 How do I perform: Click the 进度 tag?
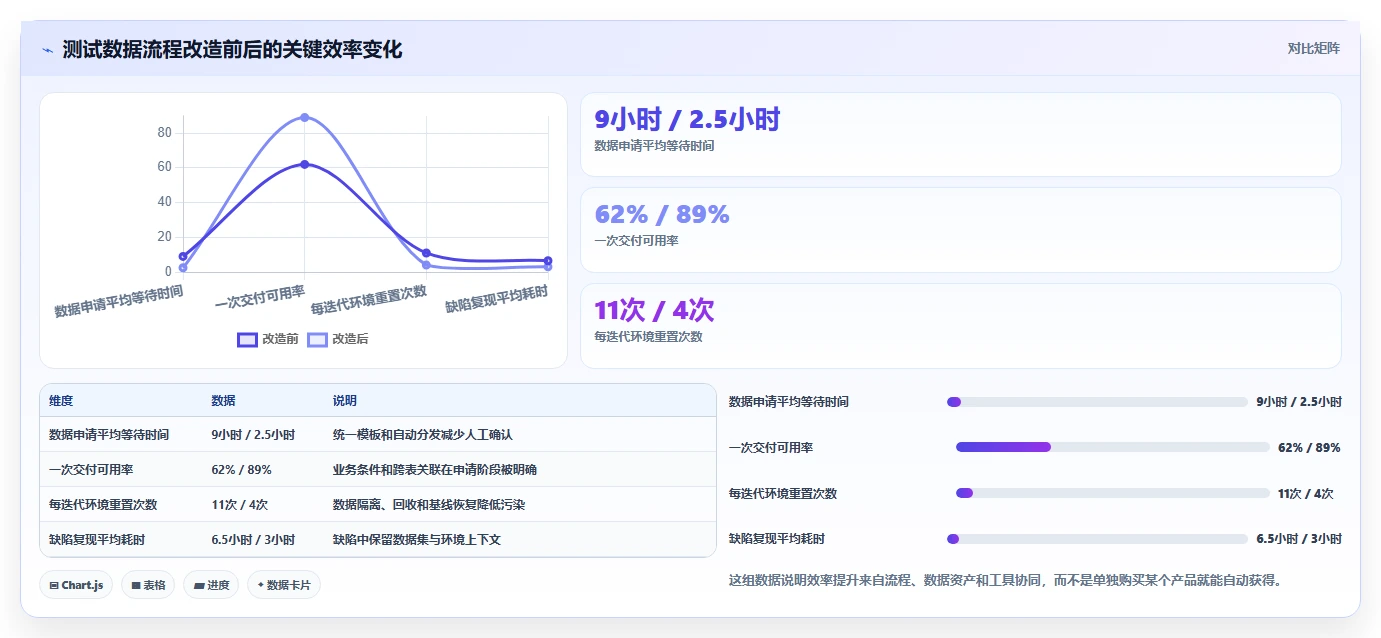[211, 585]
